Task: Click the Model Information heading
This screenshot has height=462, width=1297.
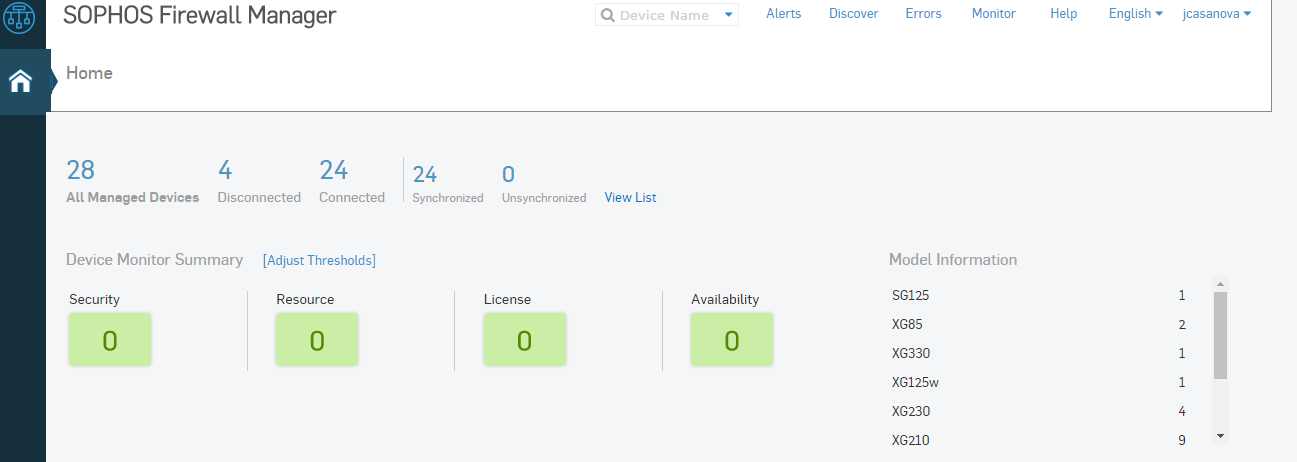Action: click(x=953, y=260)
